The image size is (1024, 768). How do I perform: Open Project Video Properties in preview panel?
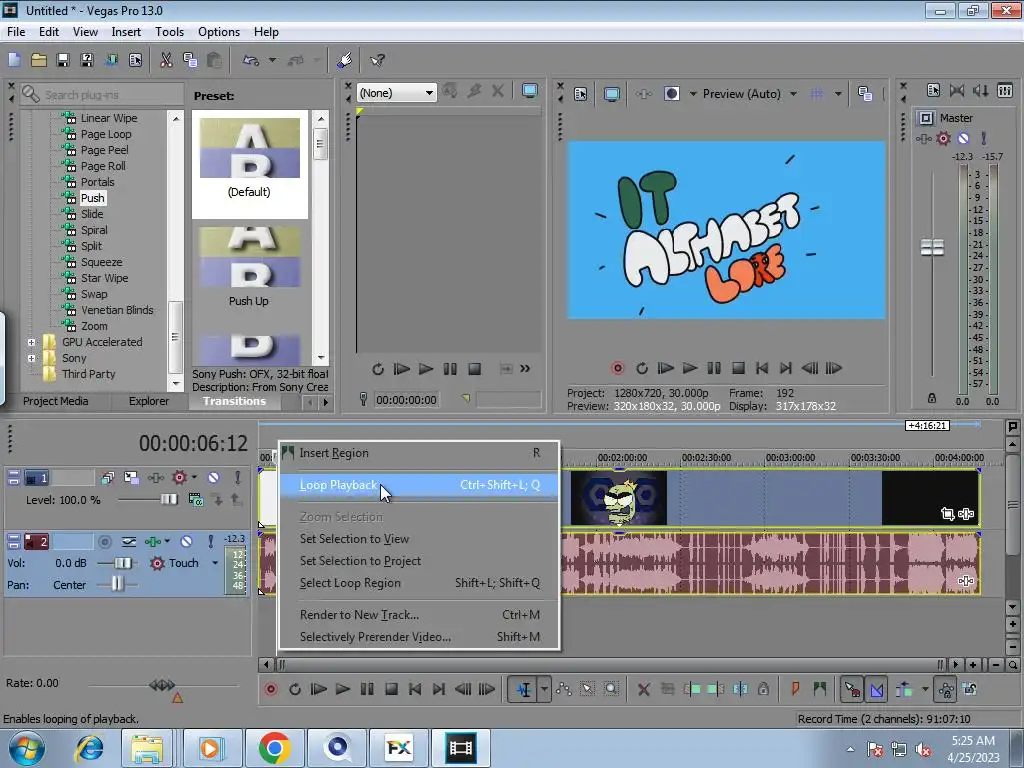click(x=581, y=94)
